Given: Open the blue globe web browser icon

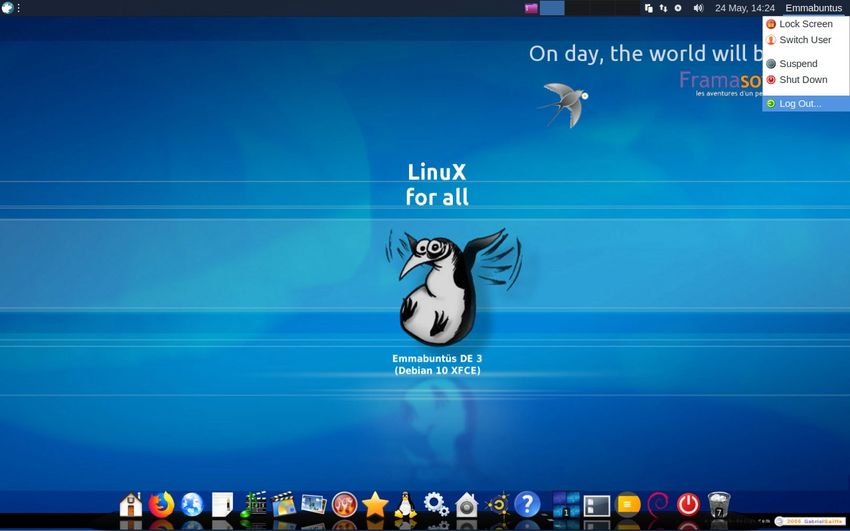Looking at the screenshot, I should (x=192, y=504).
